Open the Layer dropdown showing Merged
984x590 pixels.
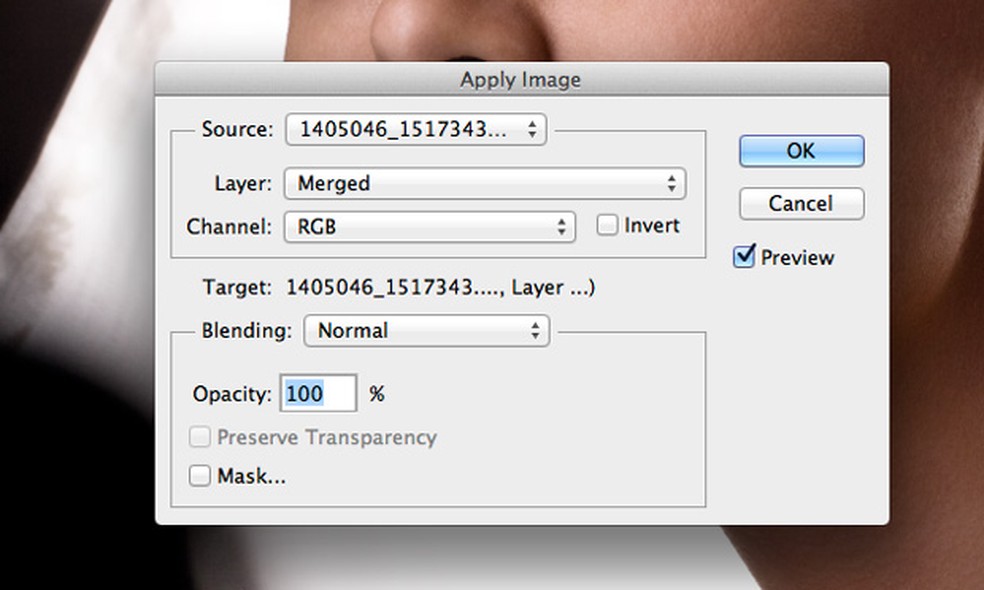tap(485, 183)
